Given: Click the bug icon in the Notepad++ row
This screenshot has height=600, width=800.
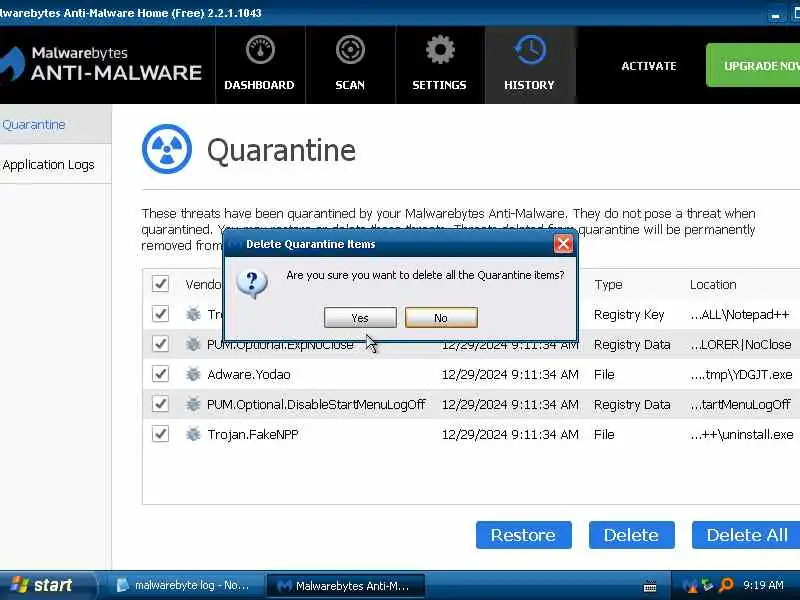Looking at the screenshot, I should (193, 314).
